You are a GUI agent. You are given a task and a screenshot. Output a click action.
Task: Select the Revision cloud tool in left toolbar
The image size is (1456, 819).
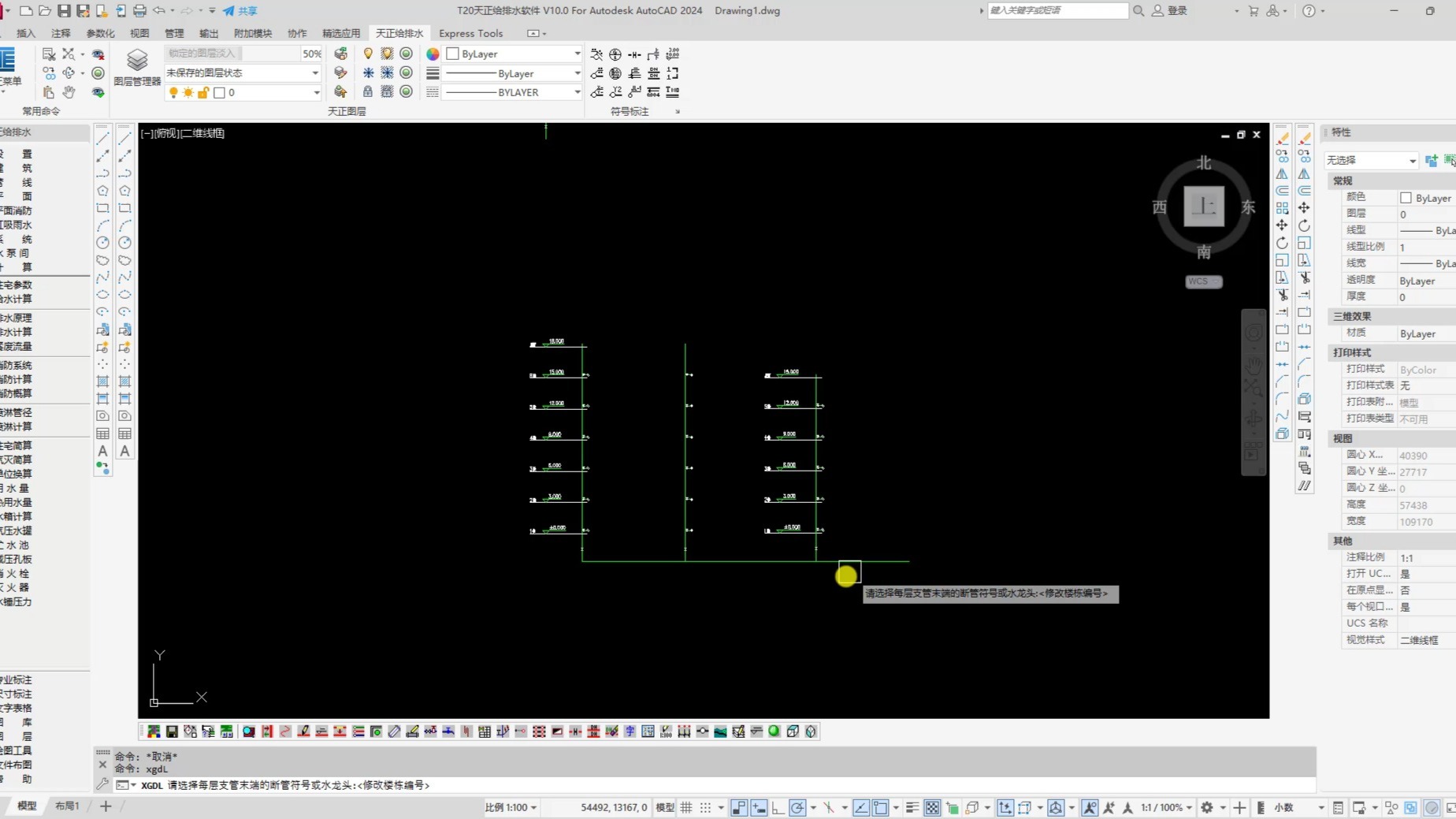tap(102, 260)
